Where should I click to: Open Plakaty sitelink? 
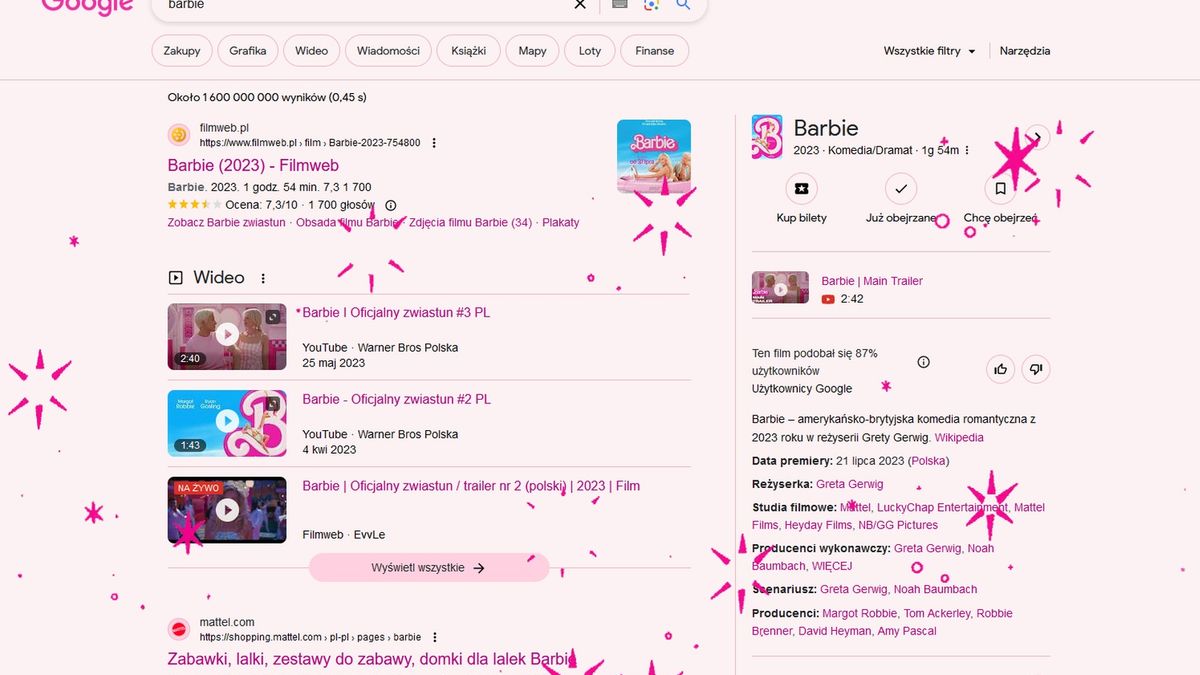[x=561, y=223]
